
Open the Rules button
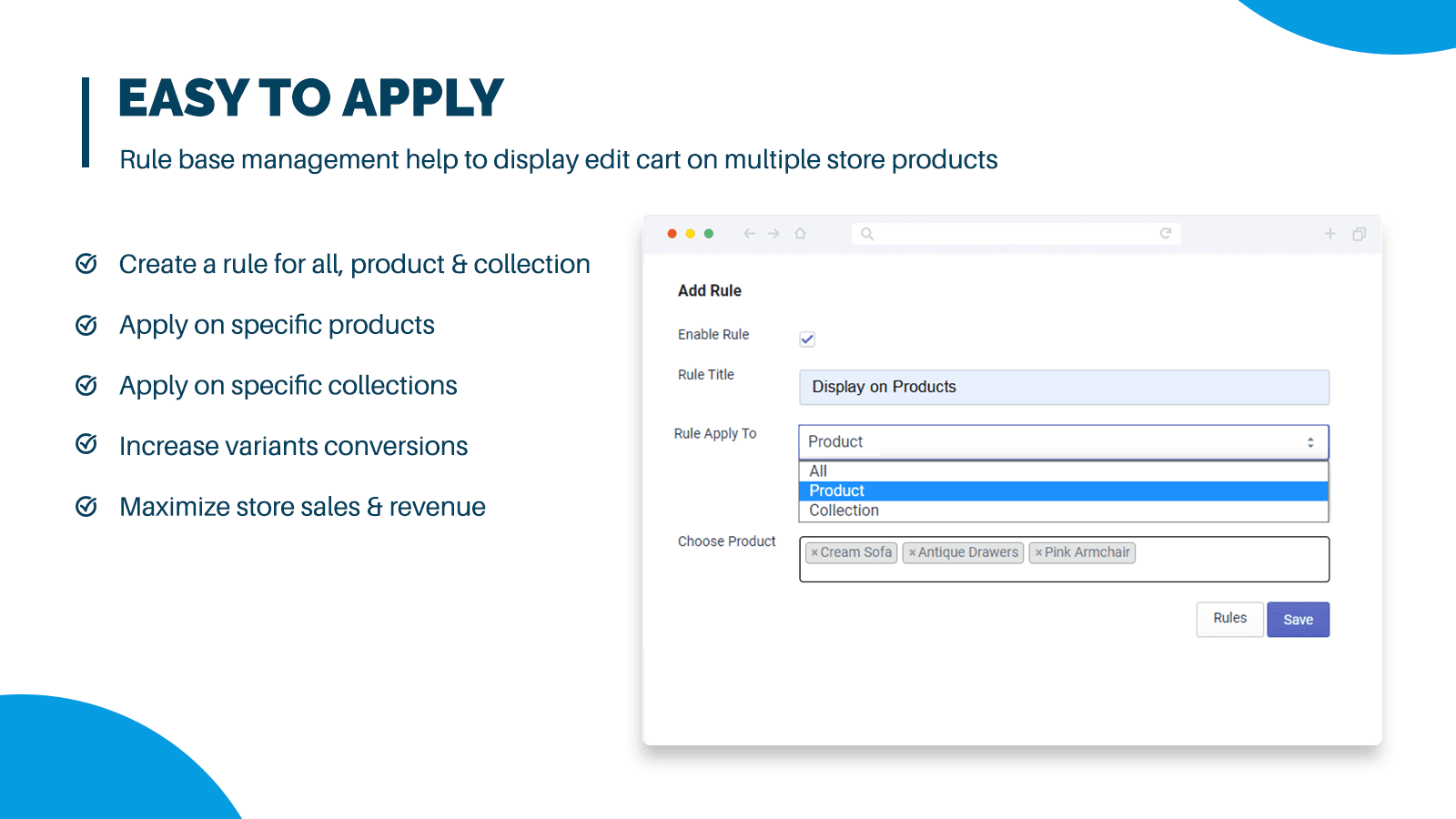pos(1229,619)
